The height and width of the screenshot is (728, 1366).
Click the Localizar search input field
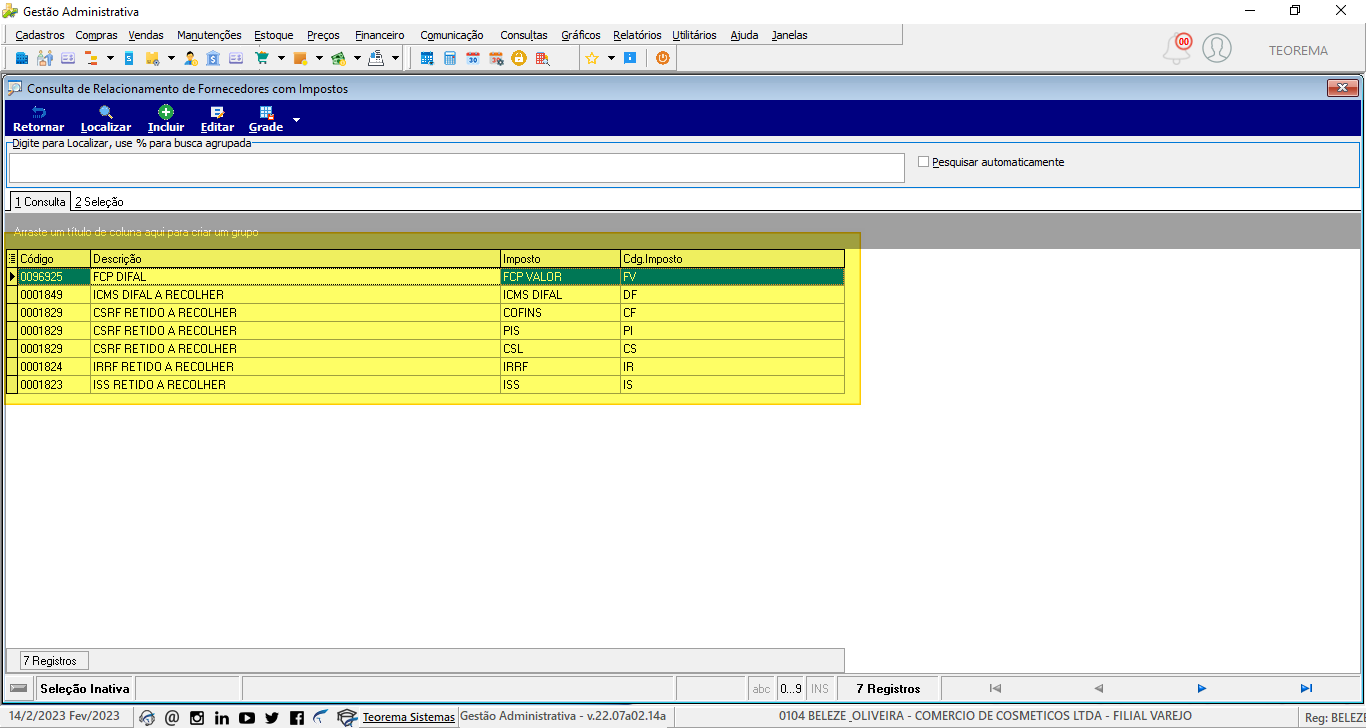pyautogui.click(x=457, y=168)
